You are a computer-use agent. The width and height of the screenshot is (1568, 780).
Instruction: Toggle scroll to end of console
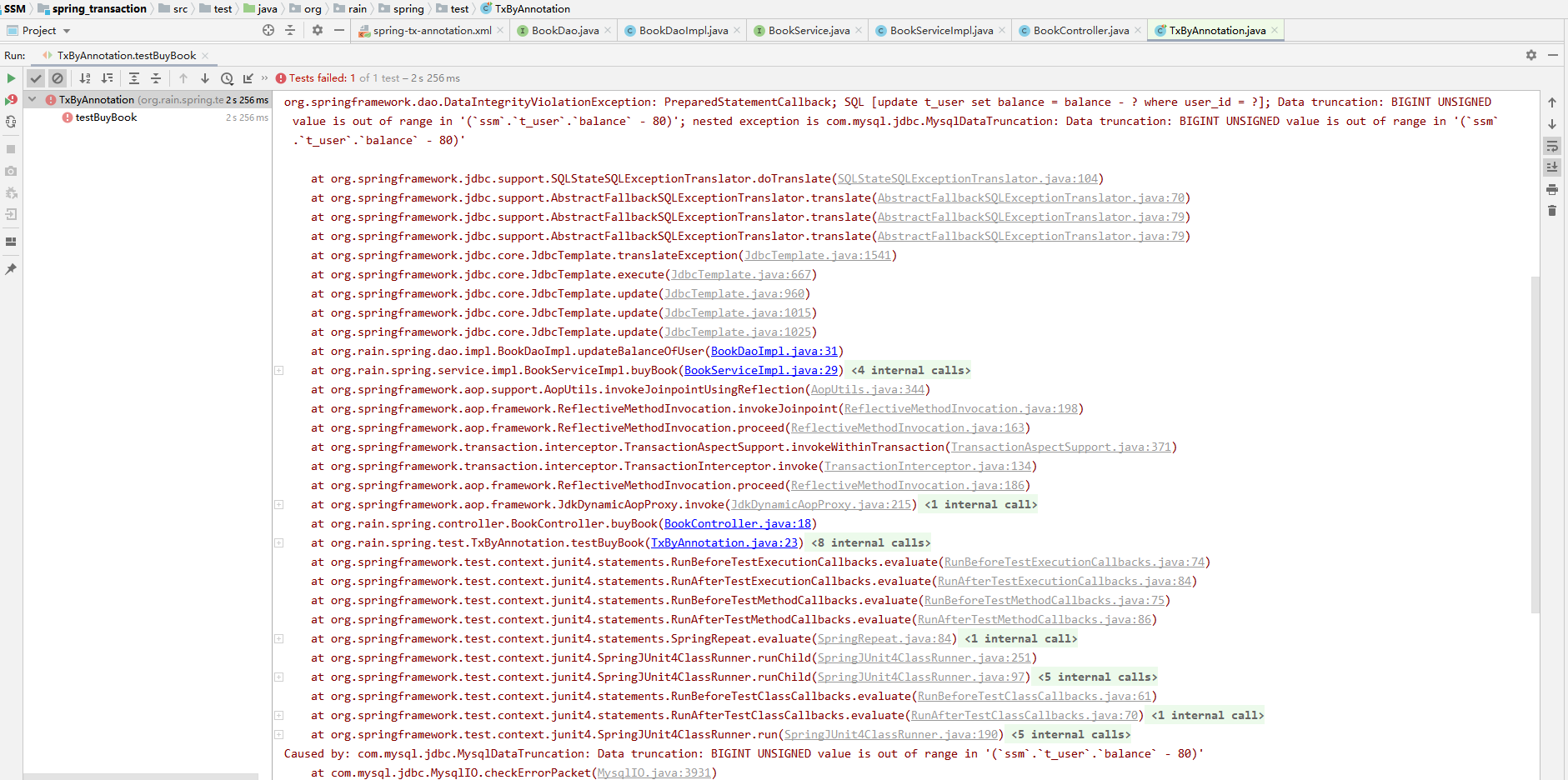click(1552, 167)
